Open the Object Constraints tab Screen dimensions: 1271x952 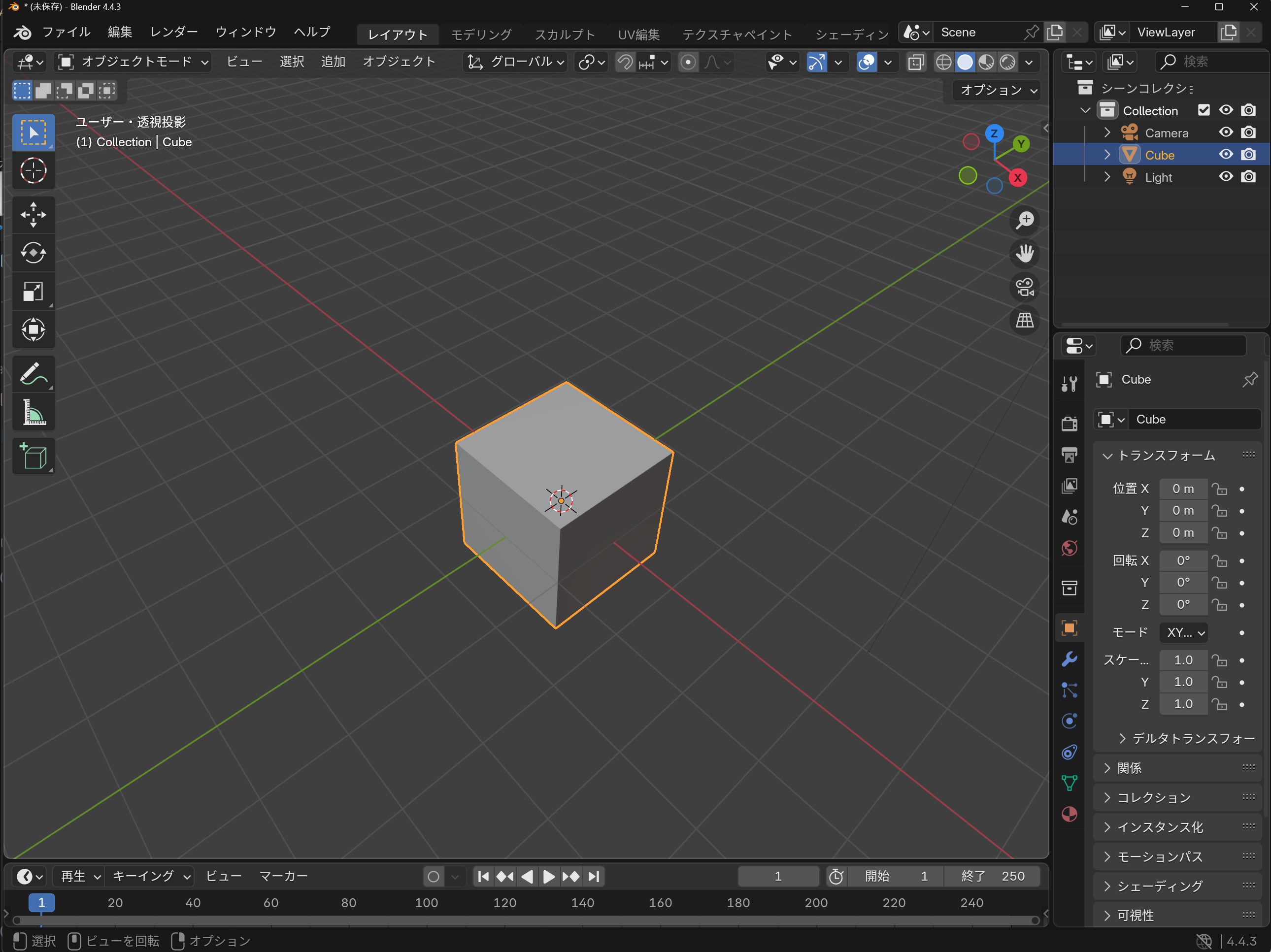[1070, 752]
